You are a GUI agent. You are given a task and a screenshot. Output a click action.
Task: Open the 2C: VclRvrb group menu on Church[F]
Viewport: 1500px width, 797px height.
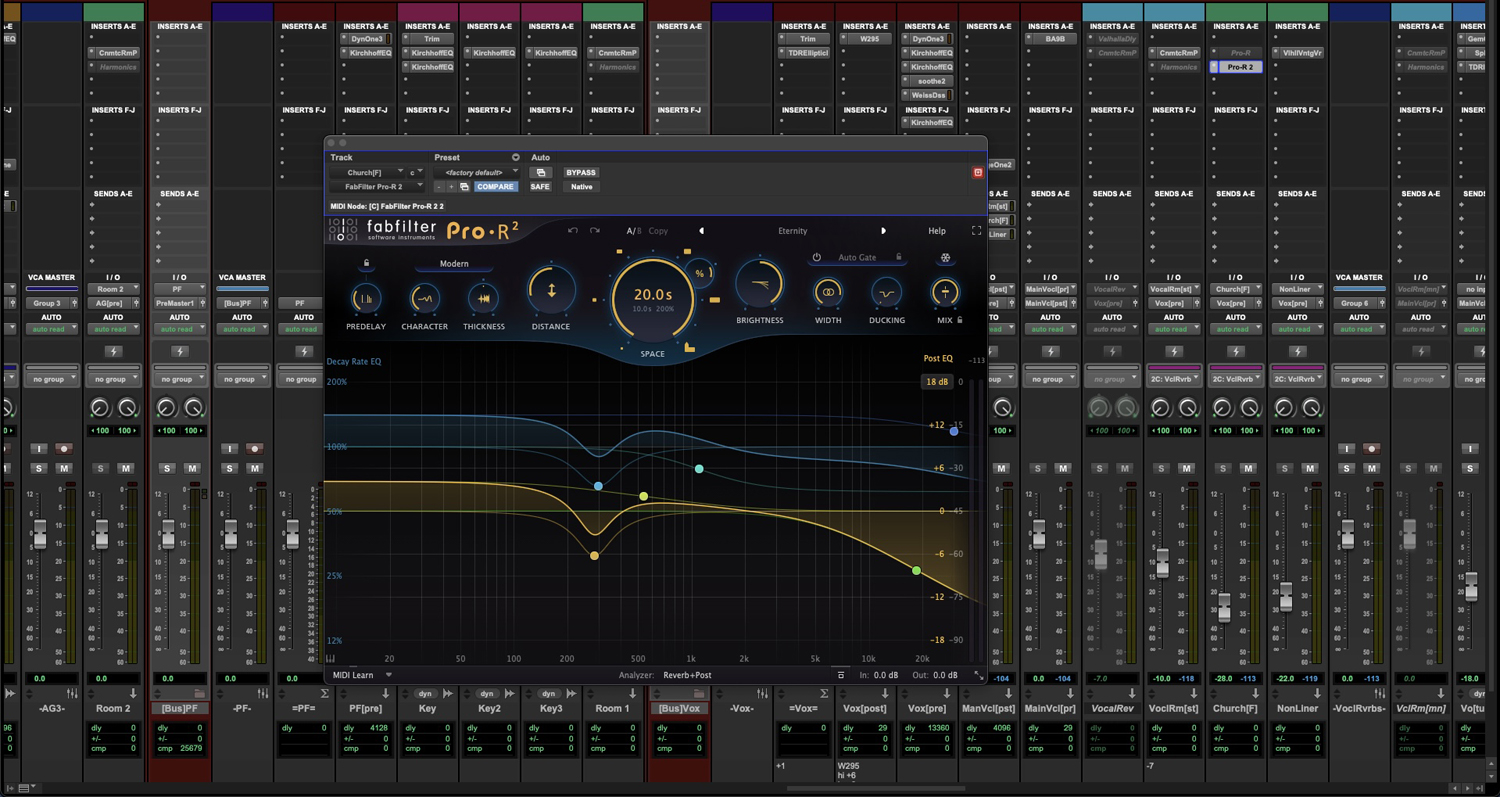point(1236,380)
